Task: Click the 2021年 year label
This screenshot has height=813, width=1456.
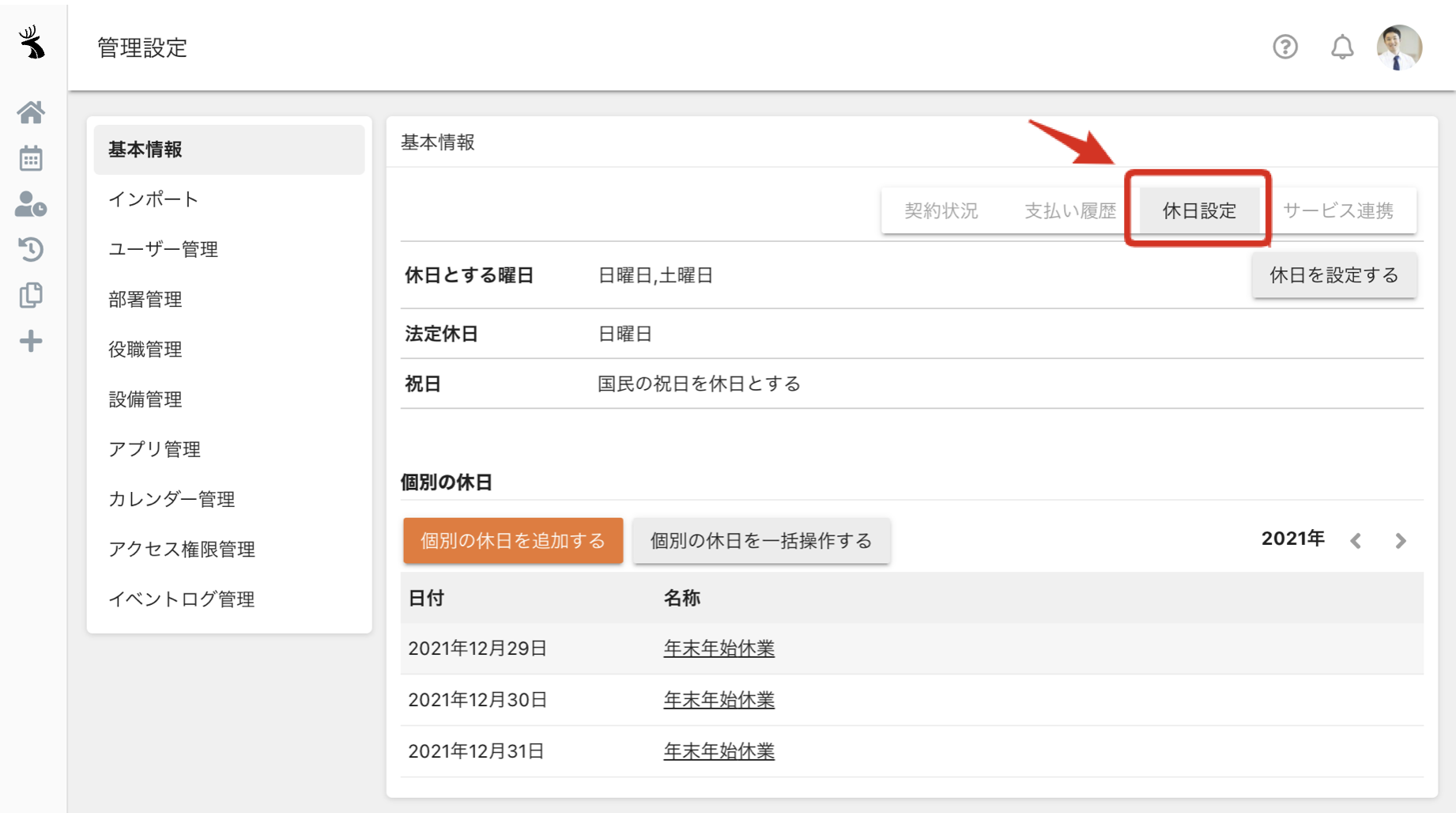Action: tap(1292, 539)
